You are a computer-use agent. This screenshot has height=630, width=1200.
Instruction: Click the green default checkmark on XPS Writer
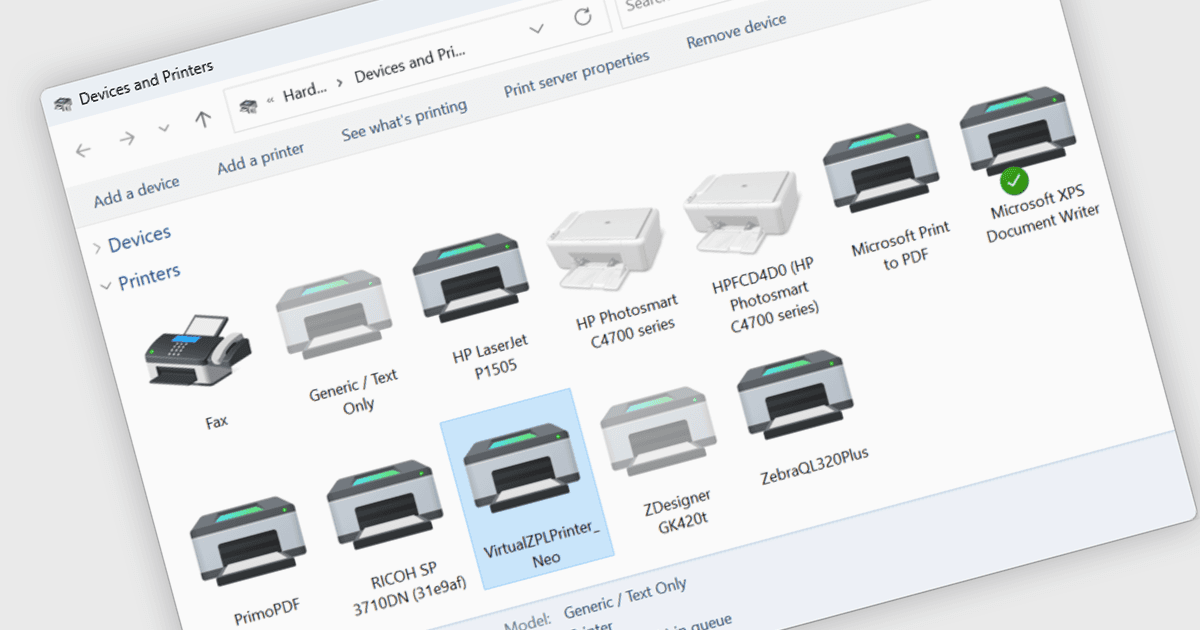pos(1014,181)
